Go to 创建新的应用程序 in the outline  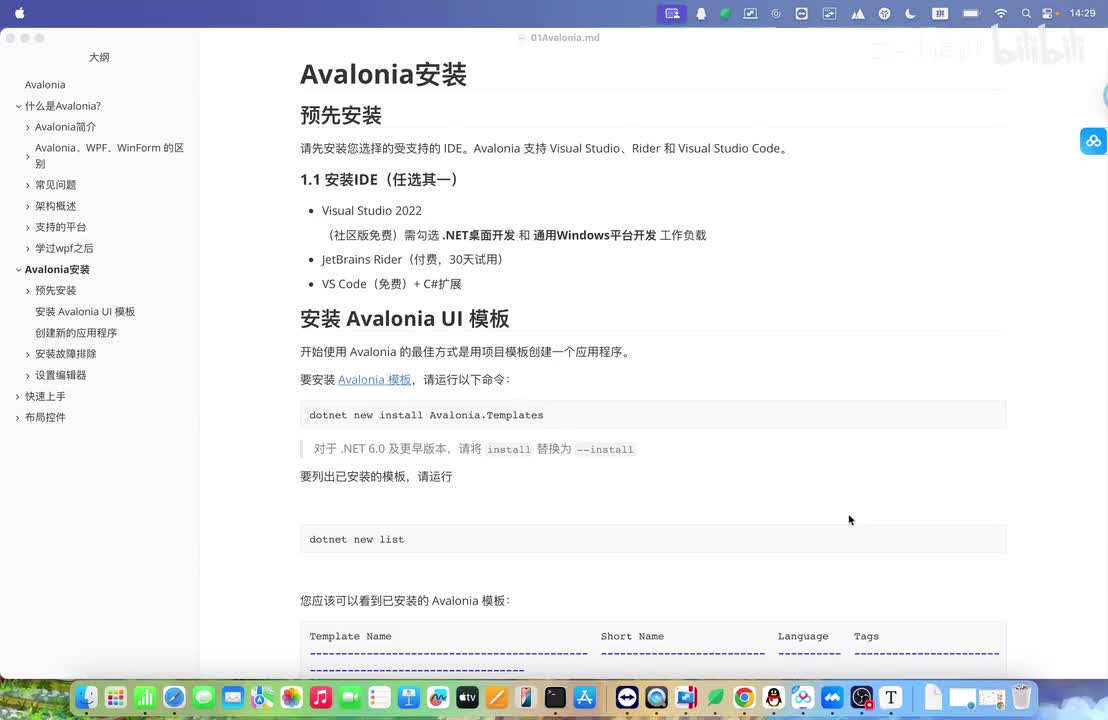[76, 333]
